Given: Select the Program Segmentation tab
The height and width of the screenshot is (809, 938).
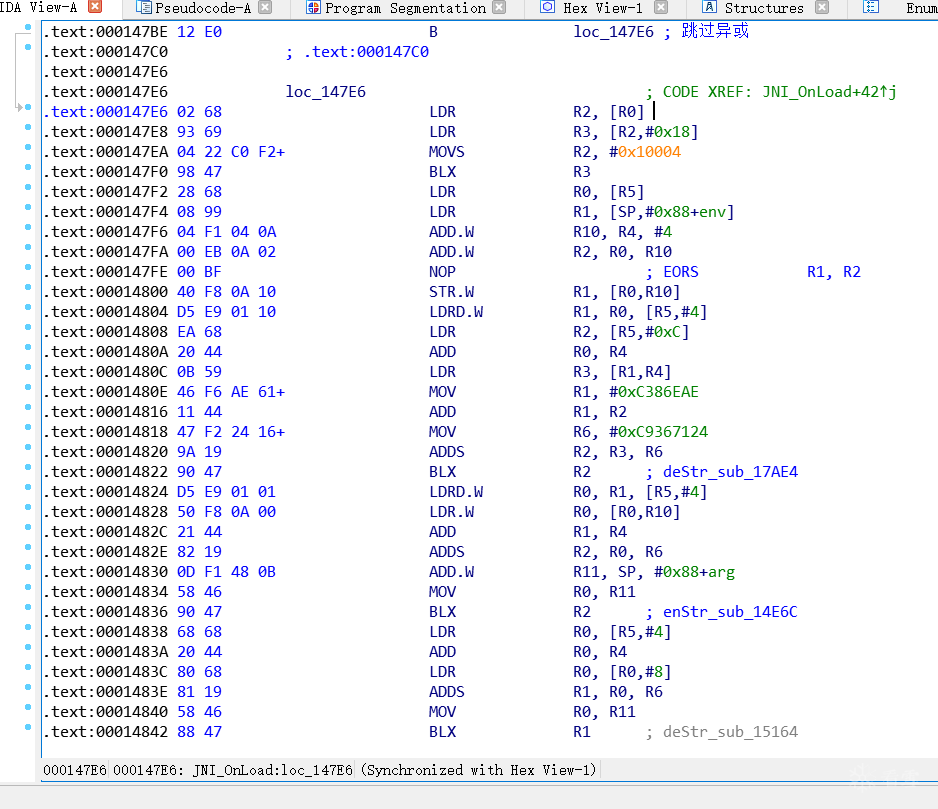Looking at the screenshot, I should click(x=405, y=8).
